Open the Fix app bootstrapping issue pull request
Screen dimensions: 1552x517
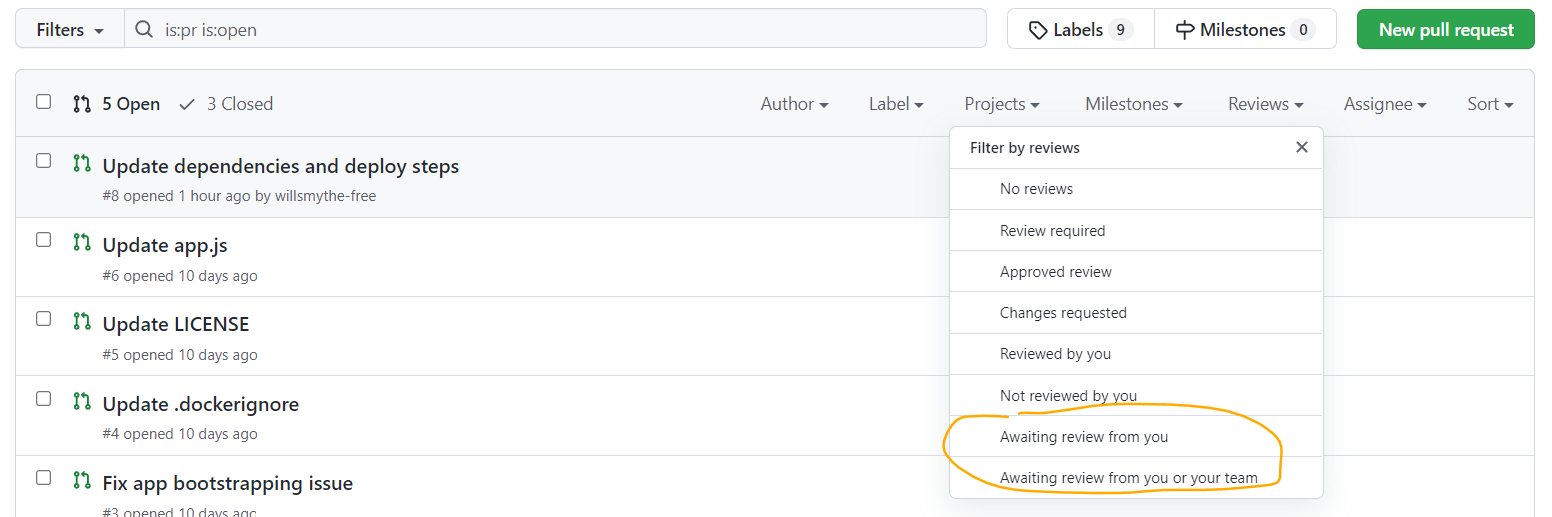pyautogui.click(x=228, y=483)
